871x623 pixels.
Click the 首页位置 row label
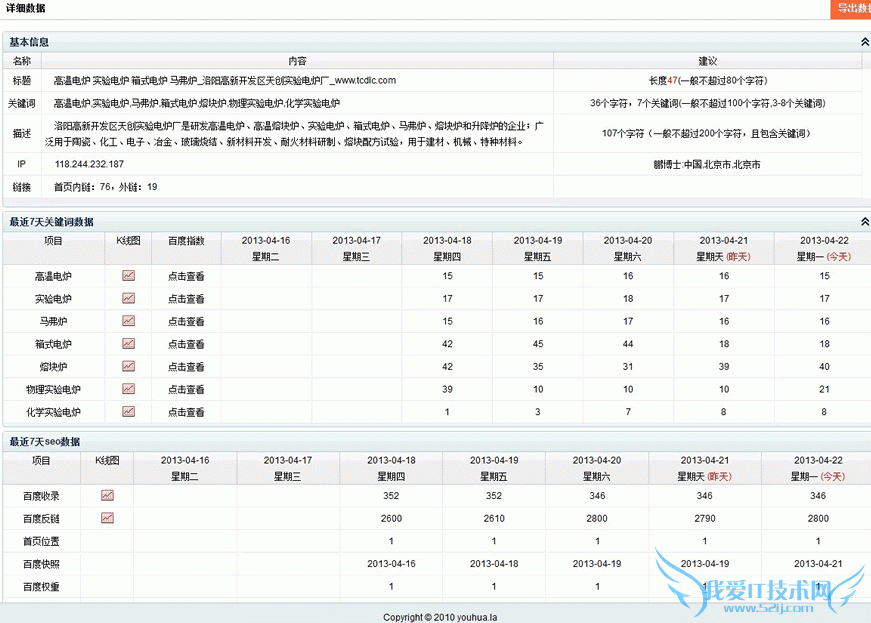click(41, 541)
